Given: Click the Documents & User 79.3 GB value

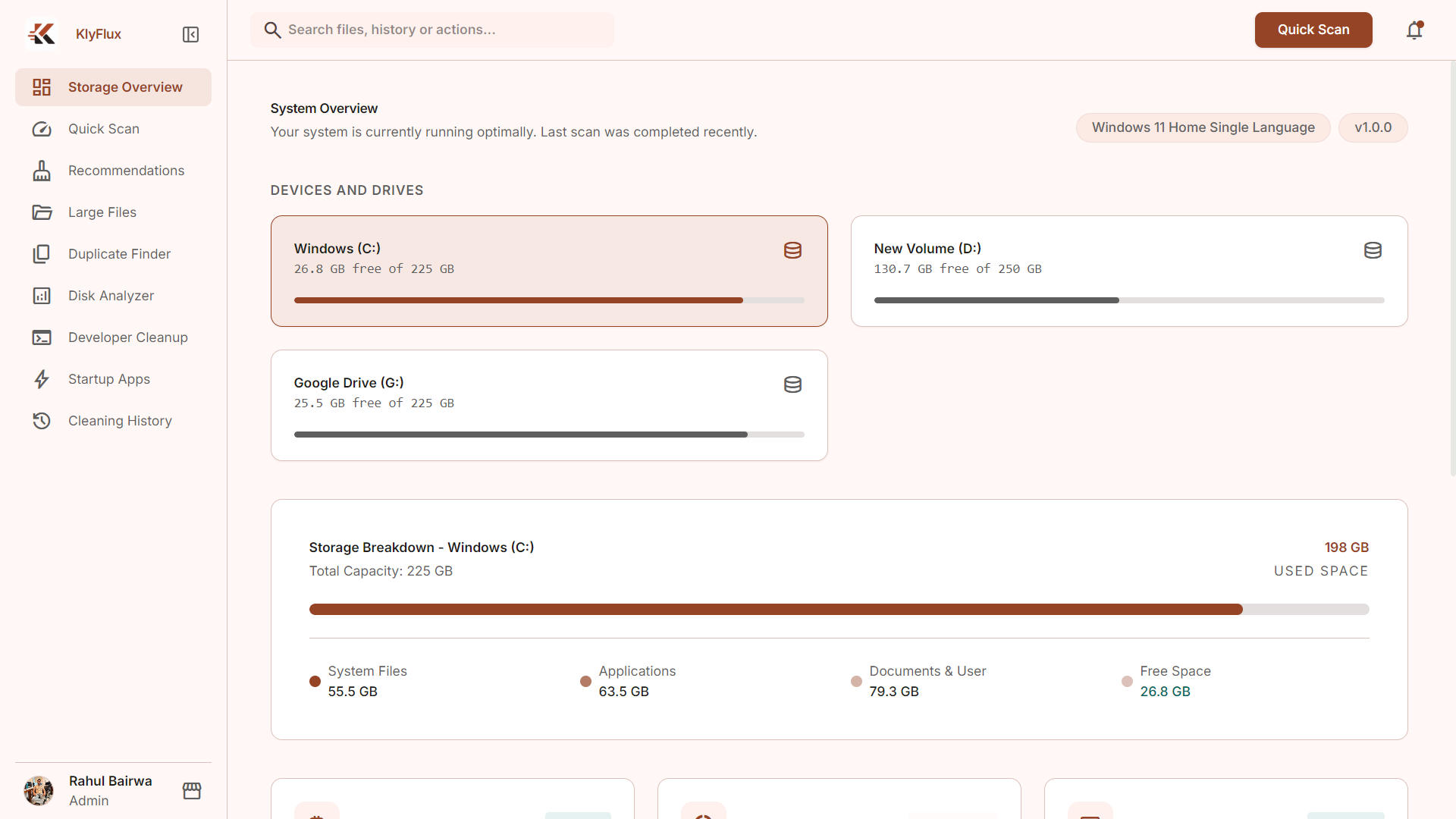Looking at the screenshot, I should 894,692.
